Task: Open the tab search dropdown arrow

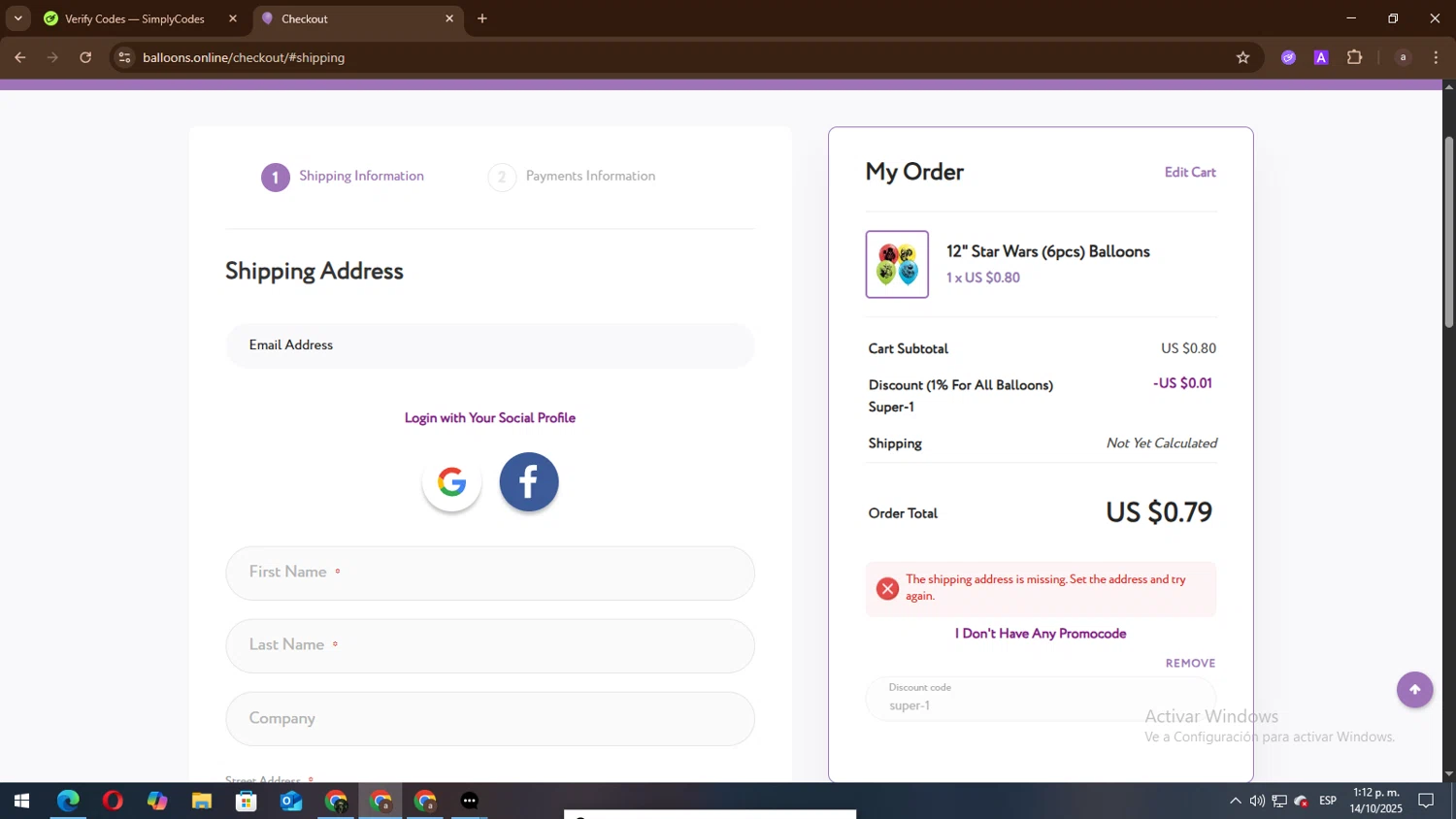Action: [17, 18]
